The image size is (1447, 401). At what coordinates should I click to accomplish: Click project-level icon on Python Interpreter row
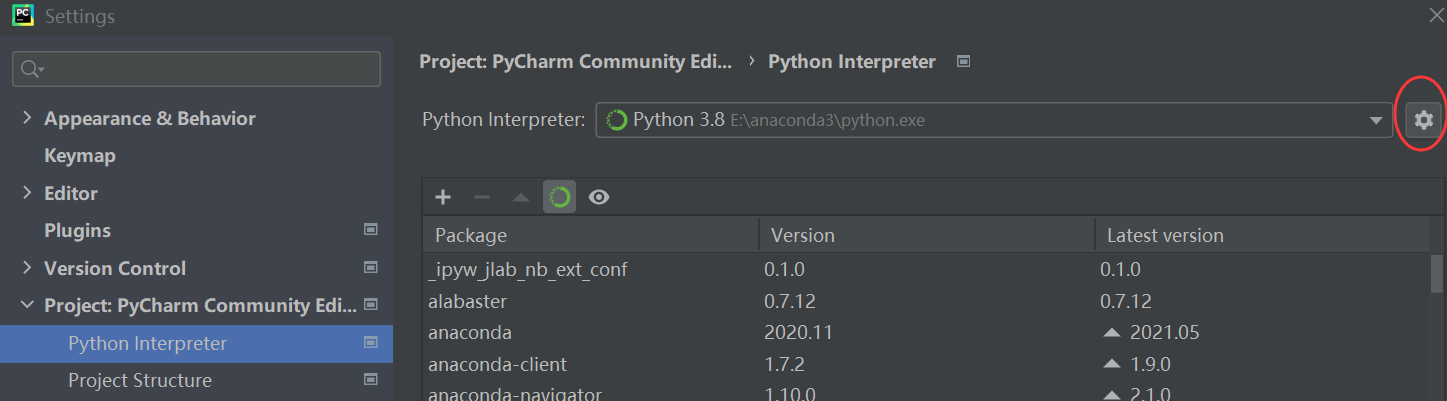click(x=371, y=343)
